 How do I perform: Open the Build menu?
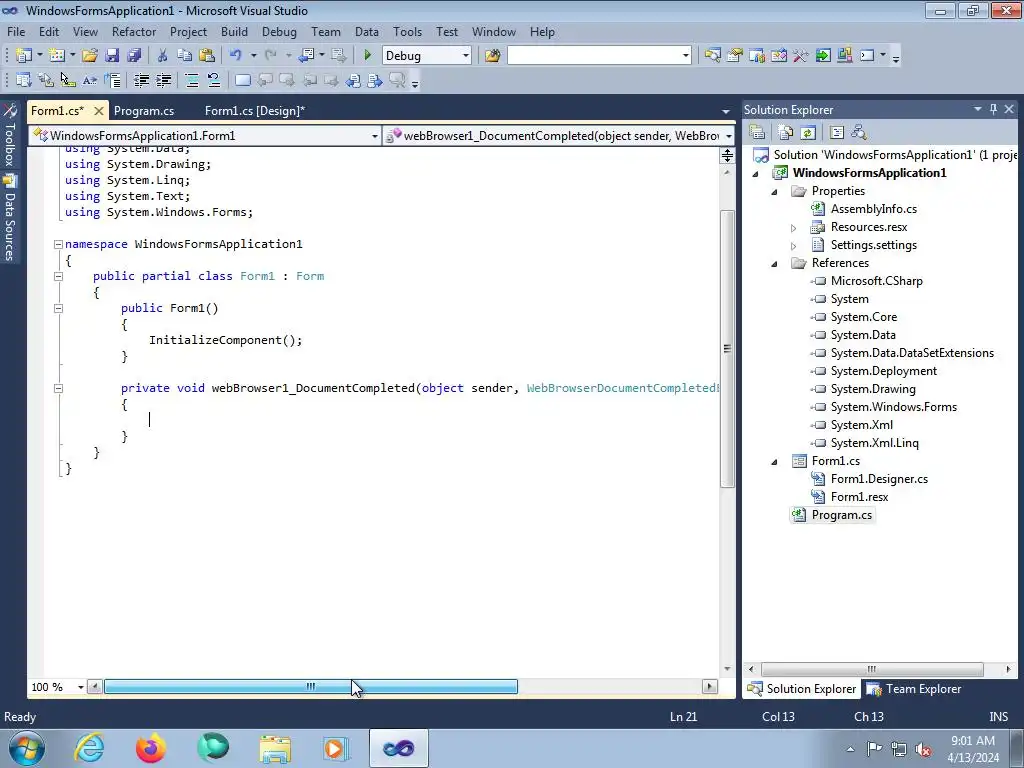tap(234, 31)
